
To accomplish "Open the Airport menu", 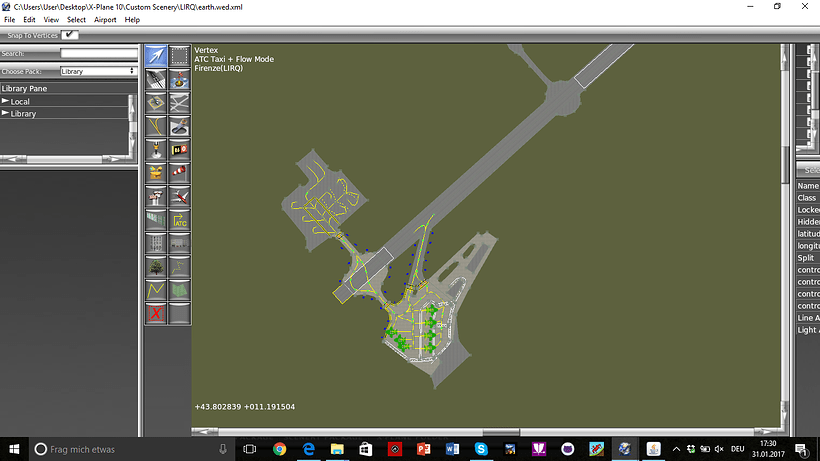I will [105, 20].
